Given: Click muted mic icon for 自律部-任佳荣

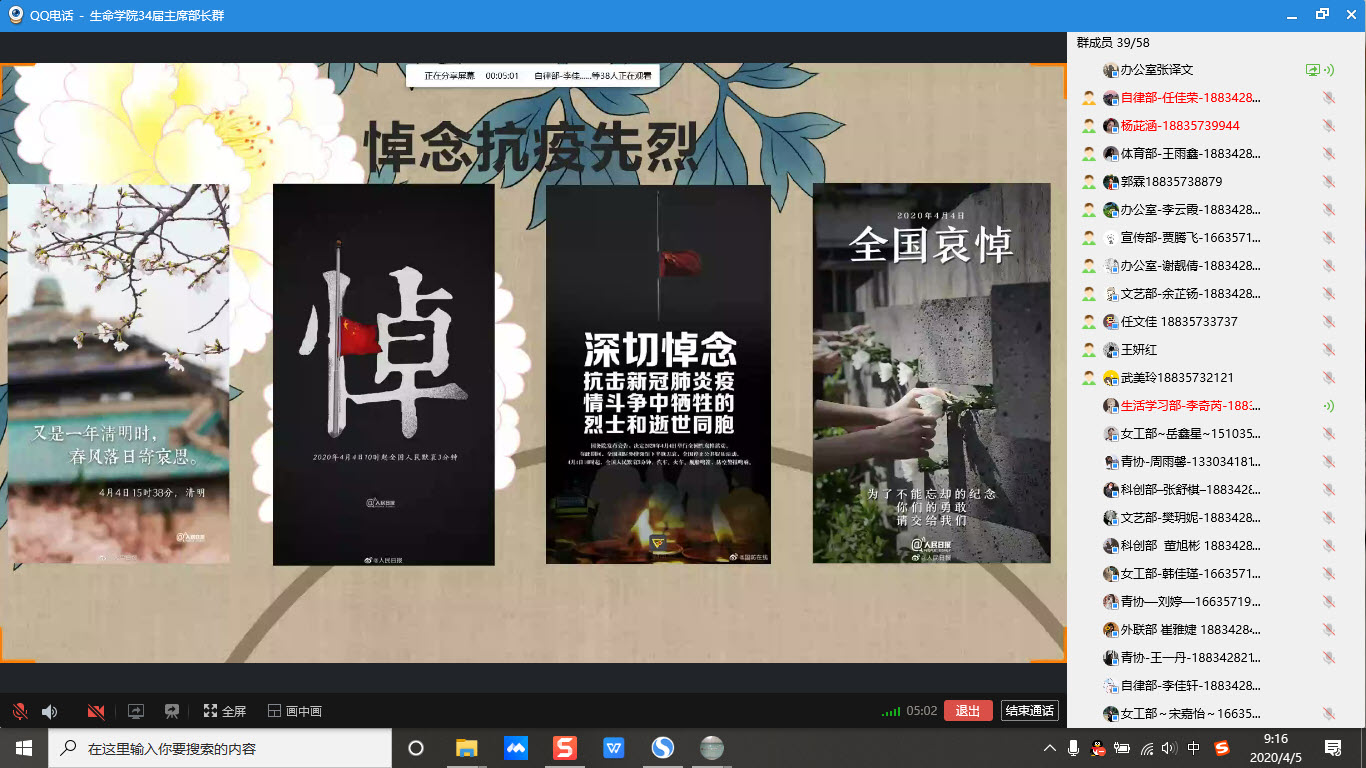Looking at the screenshot, I should pyautogui.click(x=1329, y=98).
